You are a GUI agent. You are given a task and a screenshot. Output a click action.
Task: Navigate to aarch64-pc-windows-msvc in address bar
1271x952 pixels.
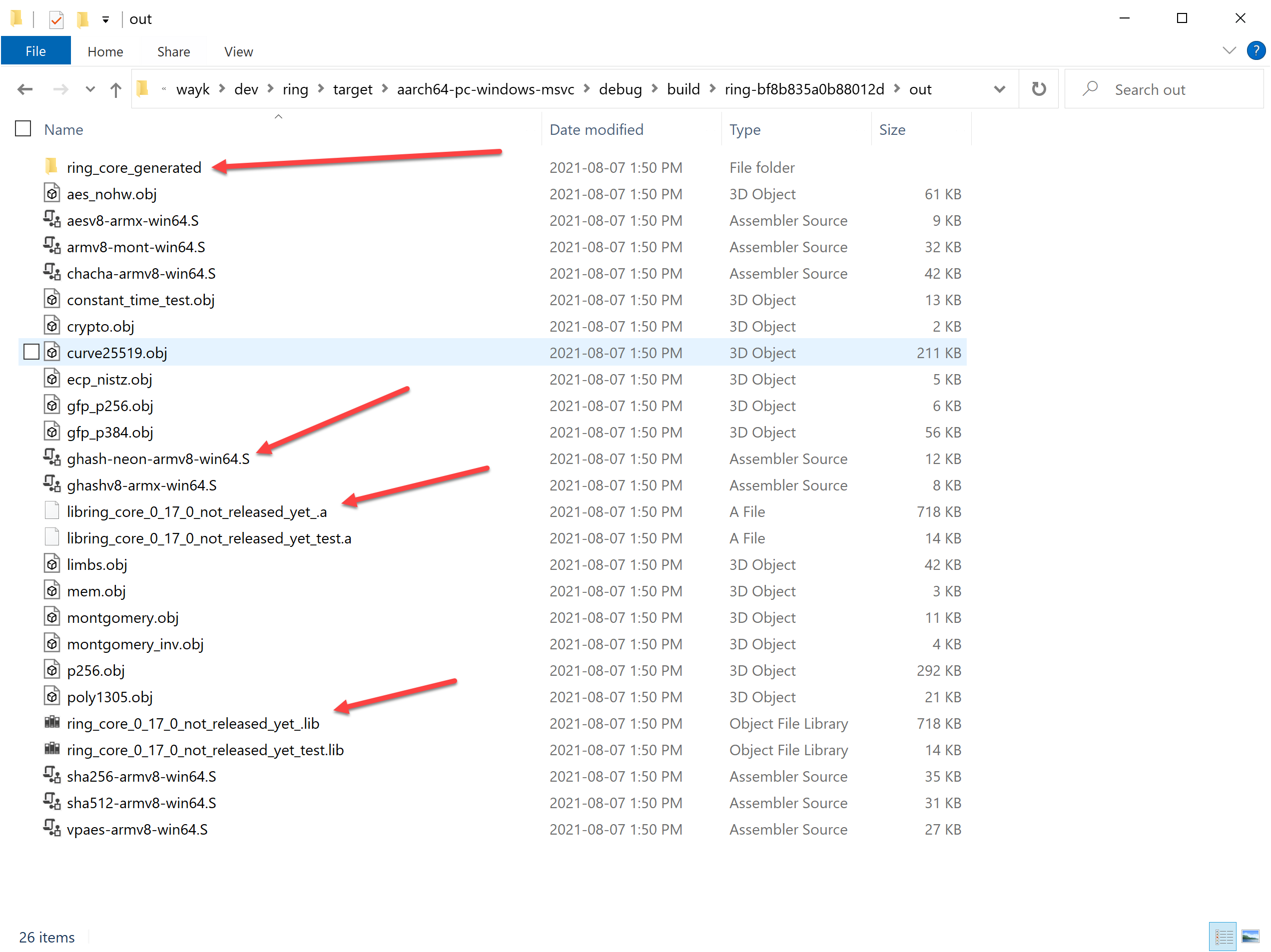coord(485,89)
